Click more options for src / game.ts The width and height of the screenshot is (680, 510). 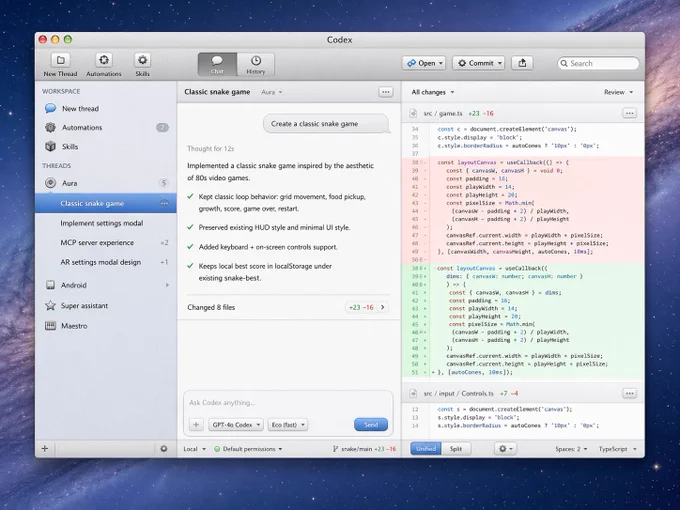[629, 113]
